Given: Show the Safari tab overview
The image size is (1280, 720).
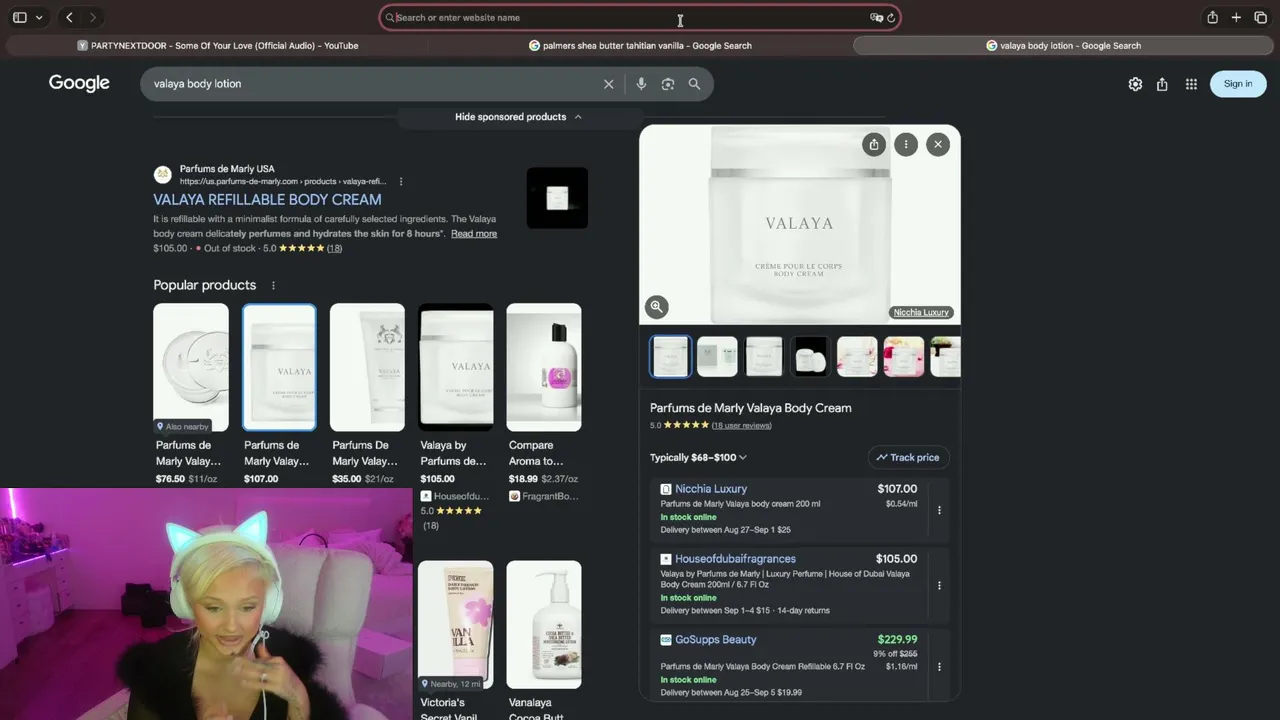Looking at the screenshot, I should 1260,17.
